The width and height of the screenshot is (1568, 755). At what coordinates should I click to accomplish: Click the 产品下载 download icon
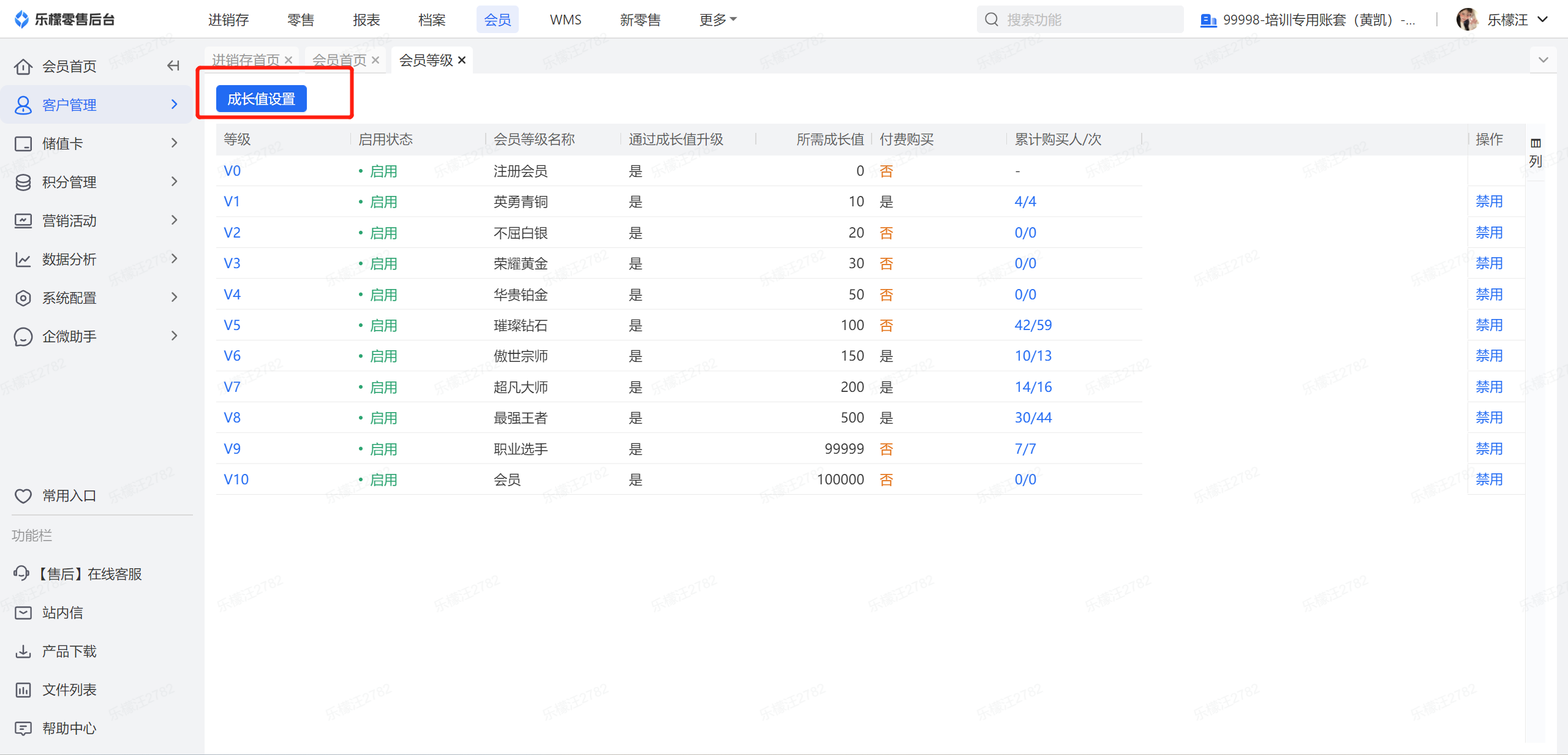pyautogui.click(x=23, y=651)
